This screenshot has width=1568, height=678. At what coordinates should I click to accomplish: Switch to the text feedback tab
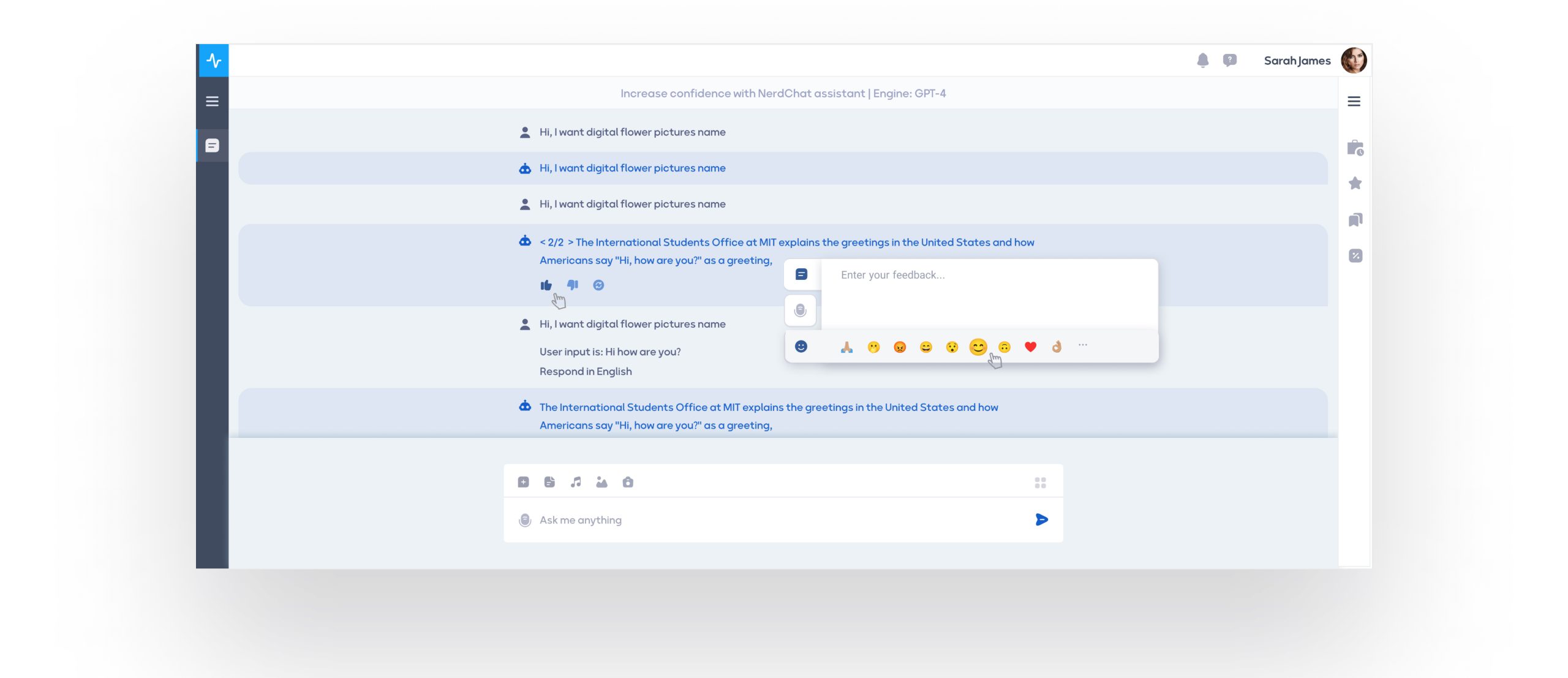click(801, 274)
